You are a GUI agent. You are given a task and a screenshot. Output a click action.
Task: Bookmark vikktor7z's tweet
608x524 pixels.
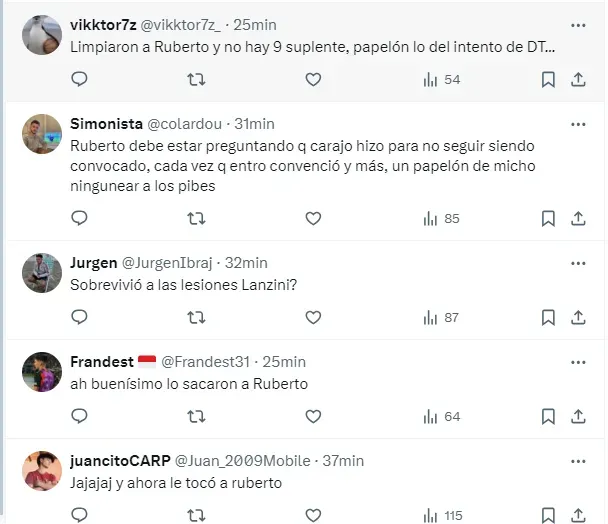(x=548, y=80)
